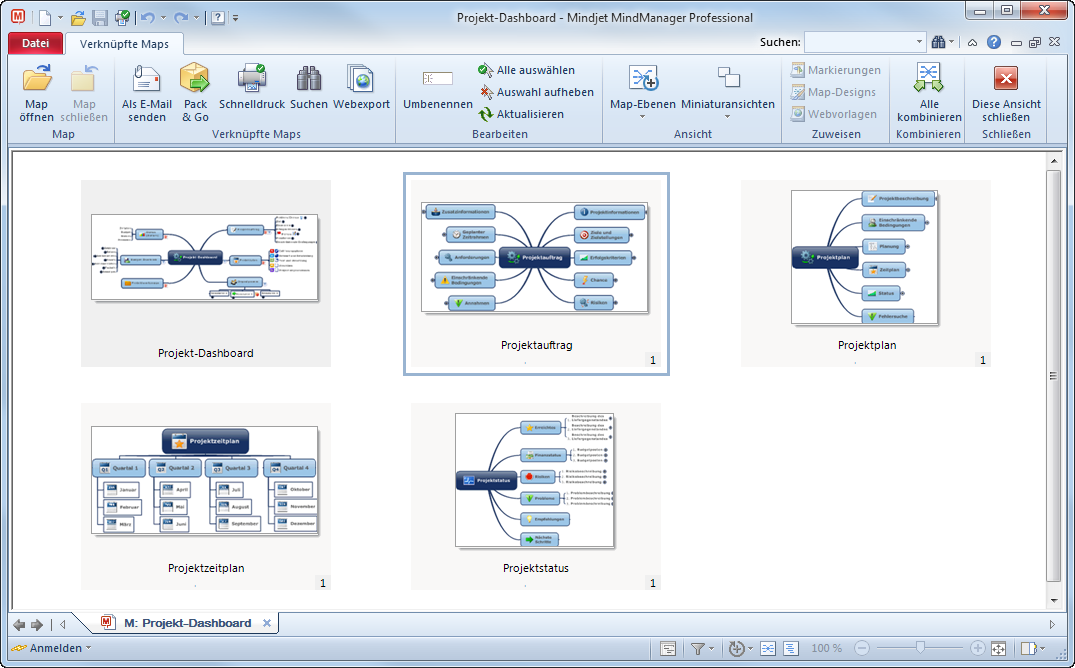Viewport: 1075px width, 668px height.
Task: Open the Datei menu tab
Action: pos(36,43)
